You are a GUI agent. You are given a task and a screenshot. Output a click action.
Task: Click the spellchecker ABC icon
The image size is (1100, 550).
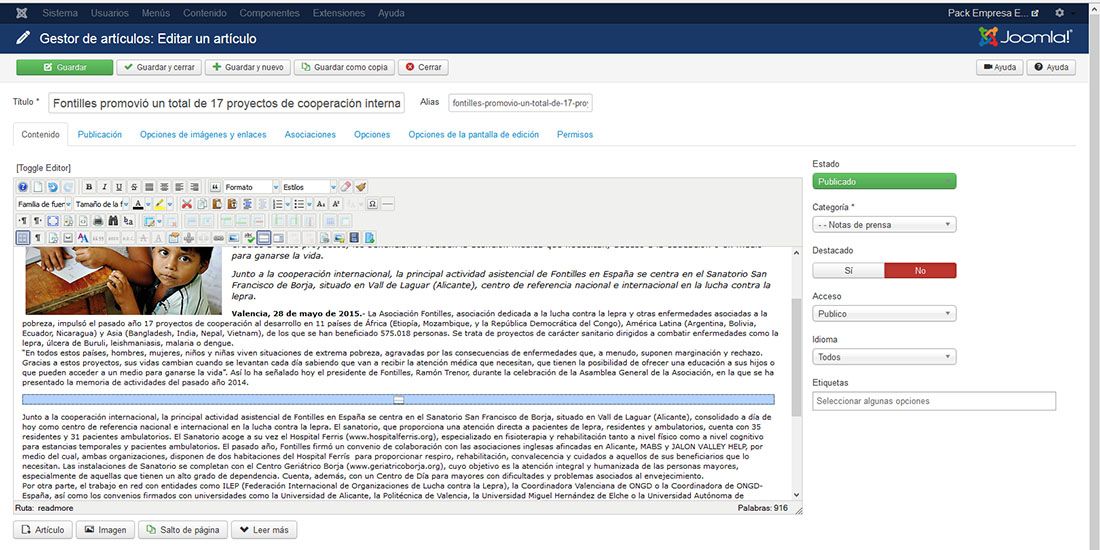[249, 238]
